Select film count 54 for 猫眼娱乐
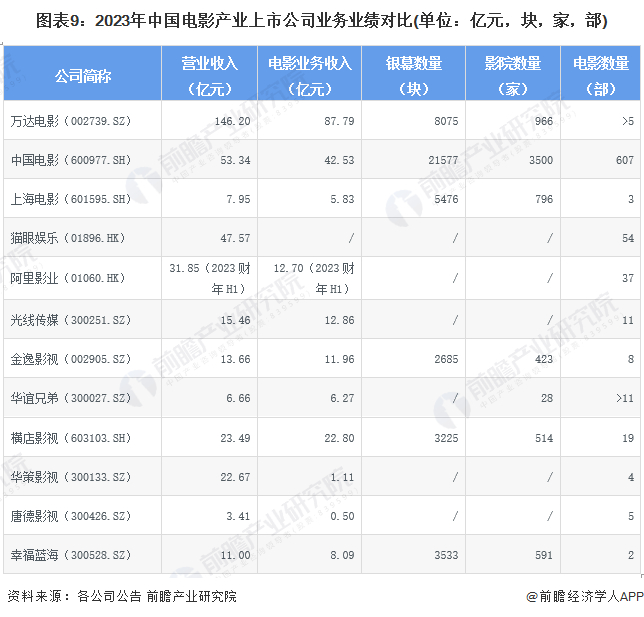 coord(628,238)
